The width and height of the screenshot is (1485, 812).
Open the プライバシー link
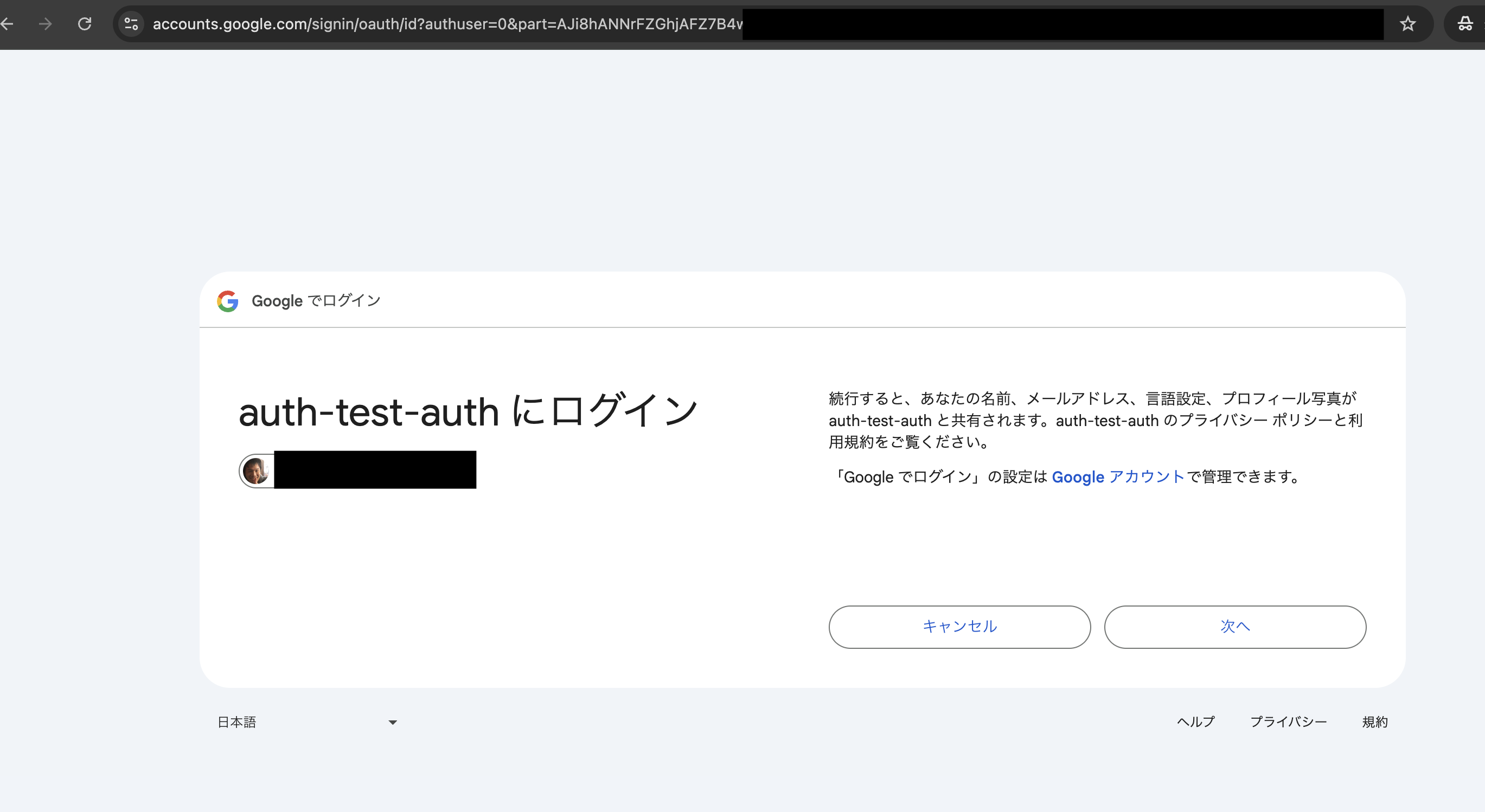coord(1289,721)
